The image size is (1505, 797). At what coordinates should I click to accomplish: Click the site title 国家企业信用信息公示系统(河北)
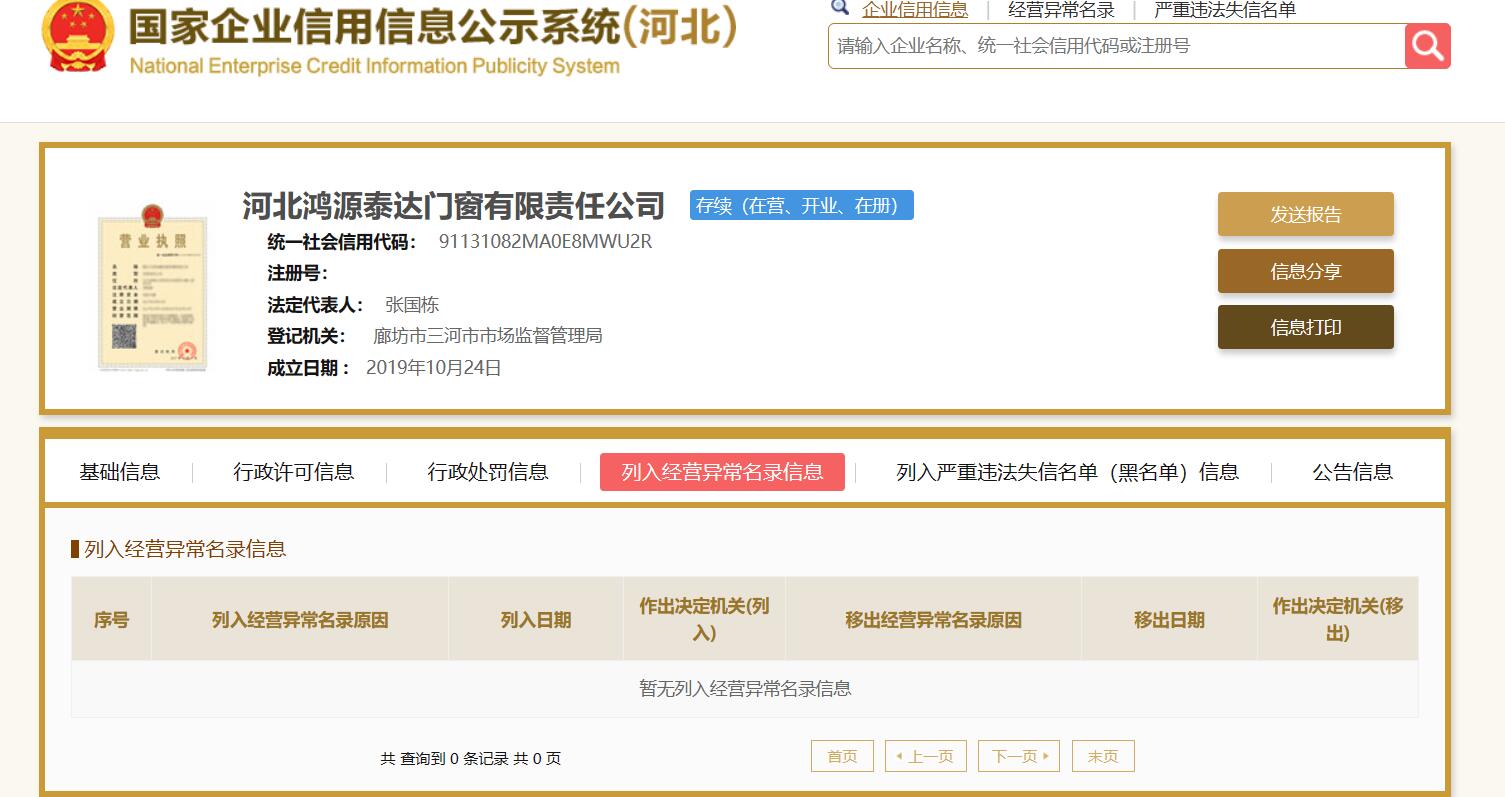click(x=432, y=28)
